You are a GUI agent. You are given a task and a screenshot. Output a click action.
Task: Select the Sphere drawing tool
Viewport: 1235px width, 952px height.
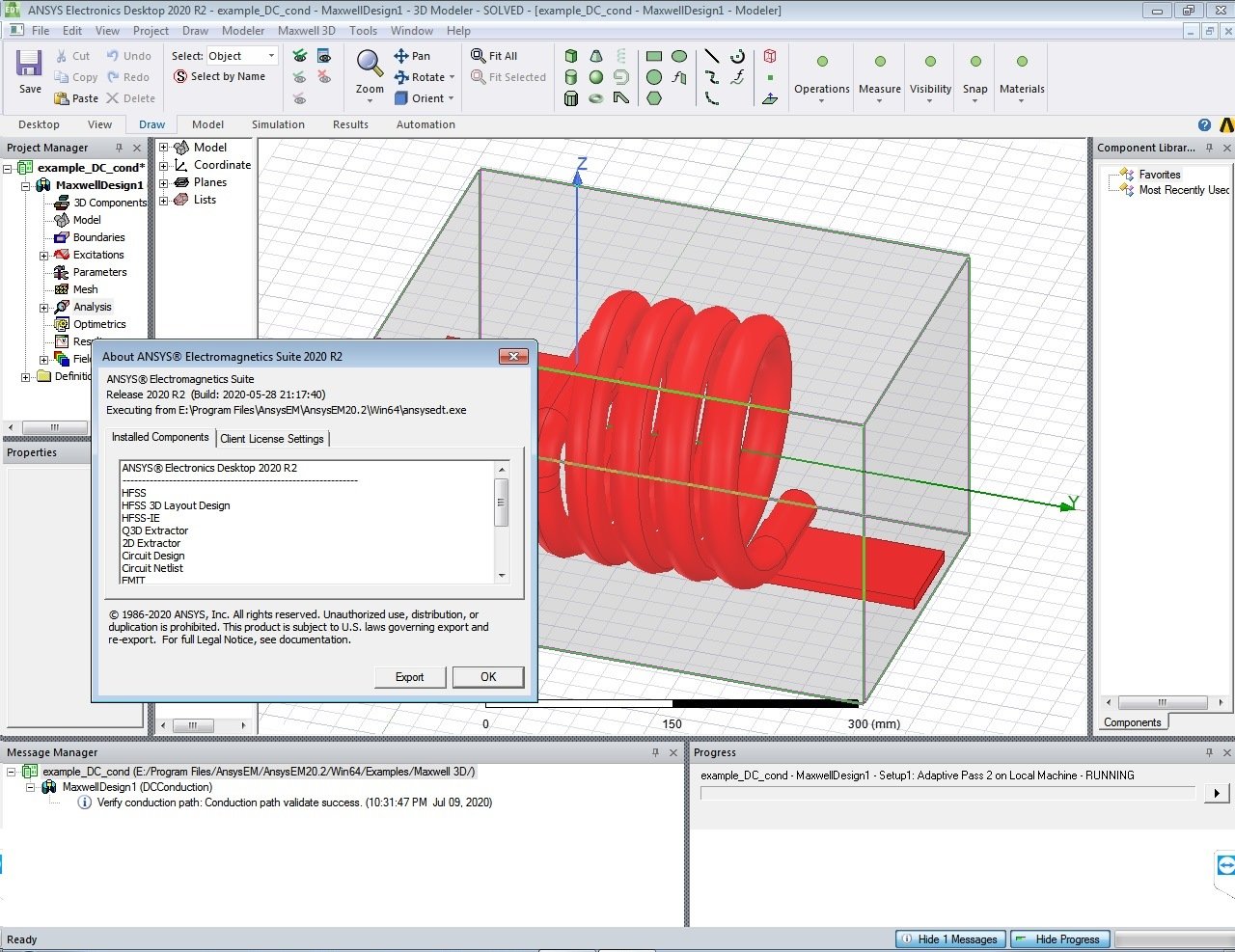pos(596,77)
